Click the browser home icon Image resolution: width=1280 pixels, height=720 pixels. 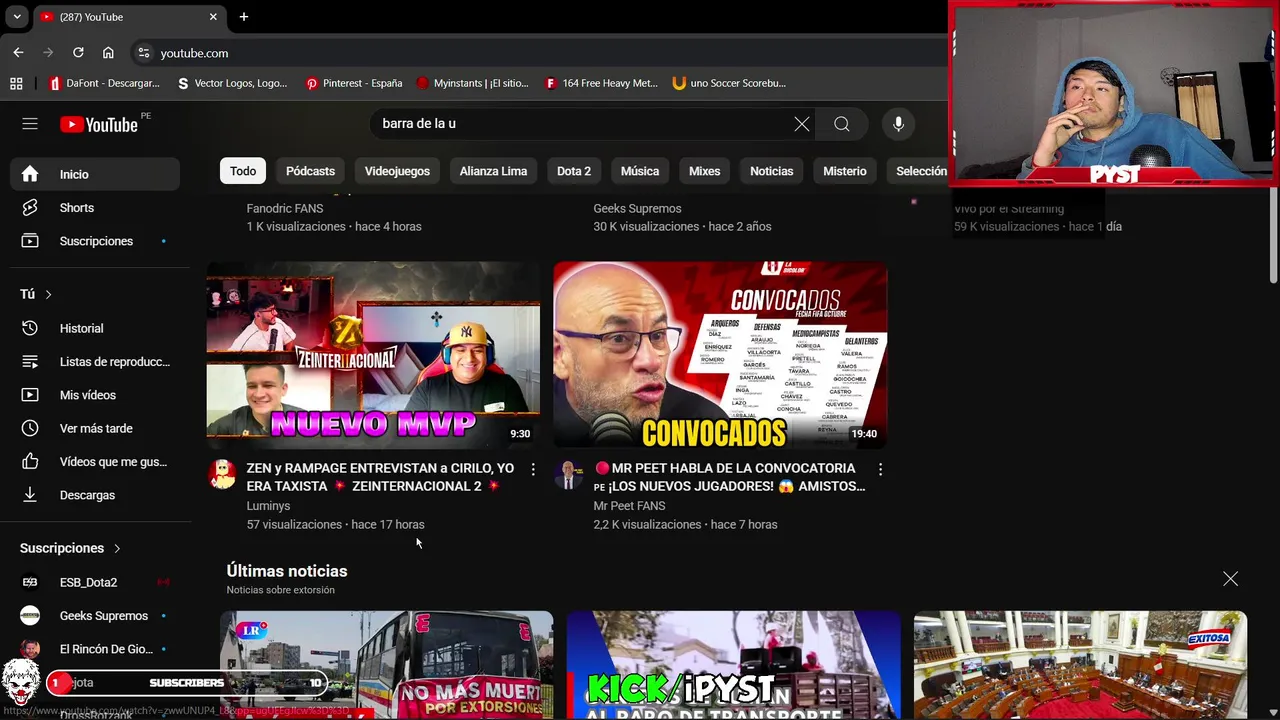tap(108, 53)
